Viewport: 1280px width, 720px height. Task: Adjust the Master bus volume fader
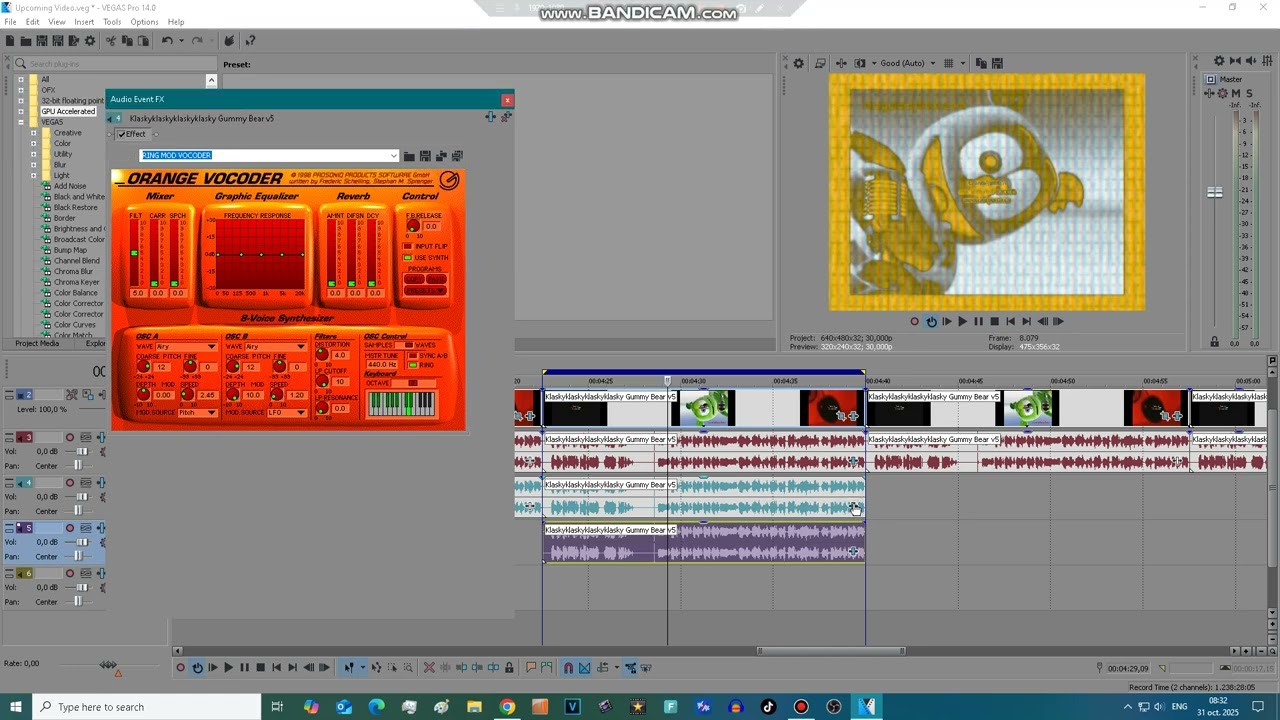point(1215,192)
